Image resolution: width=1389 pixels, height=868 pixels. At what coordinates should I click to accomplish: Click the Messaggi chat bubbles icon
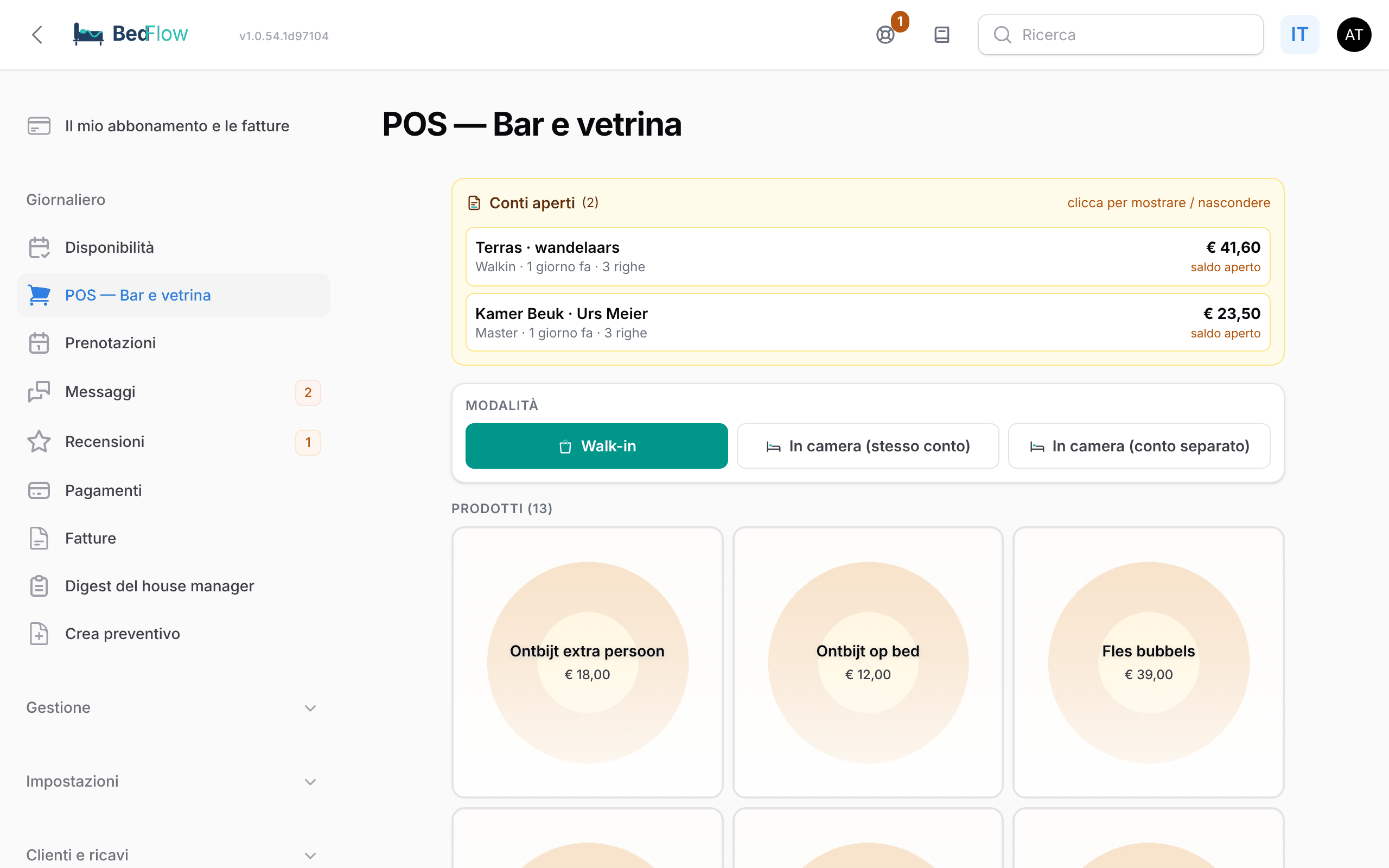click(39, 392)
